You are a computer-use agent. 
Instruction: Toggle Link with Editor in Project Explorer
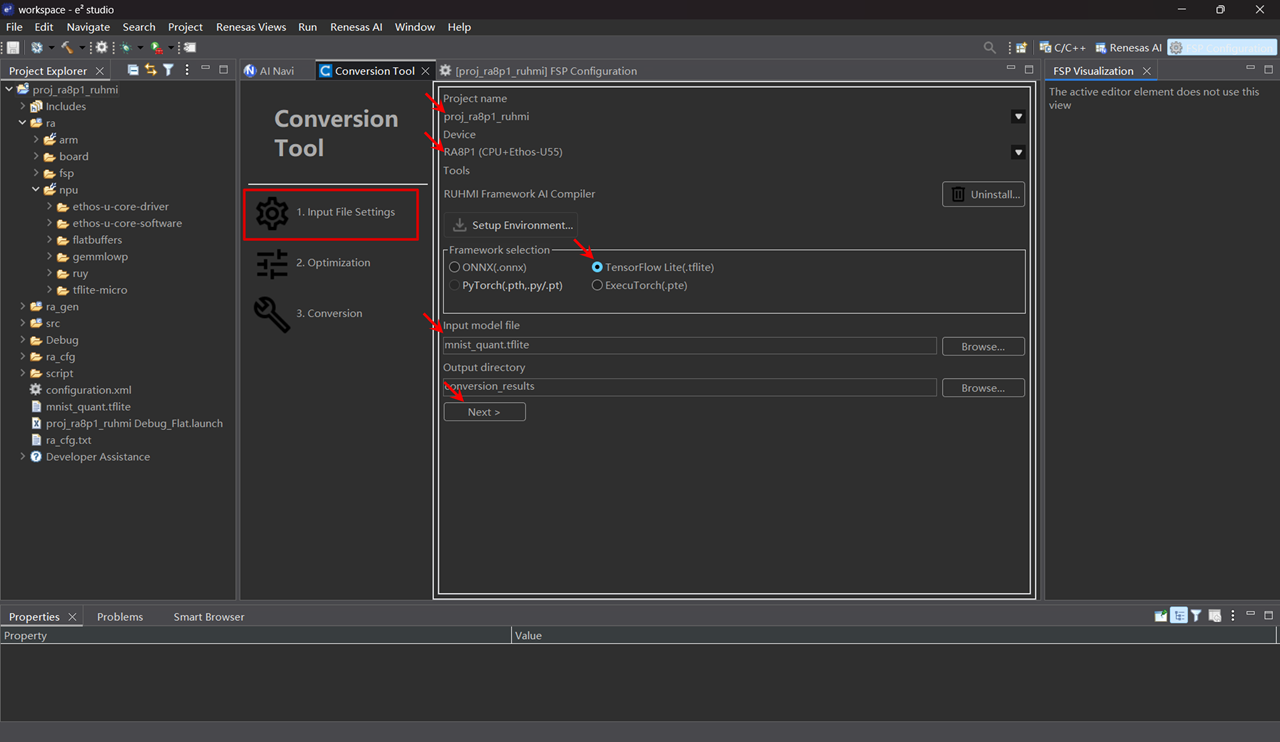tap(151, 70)
